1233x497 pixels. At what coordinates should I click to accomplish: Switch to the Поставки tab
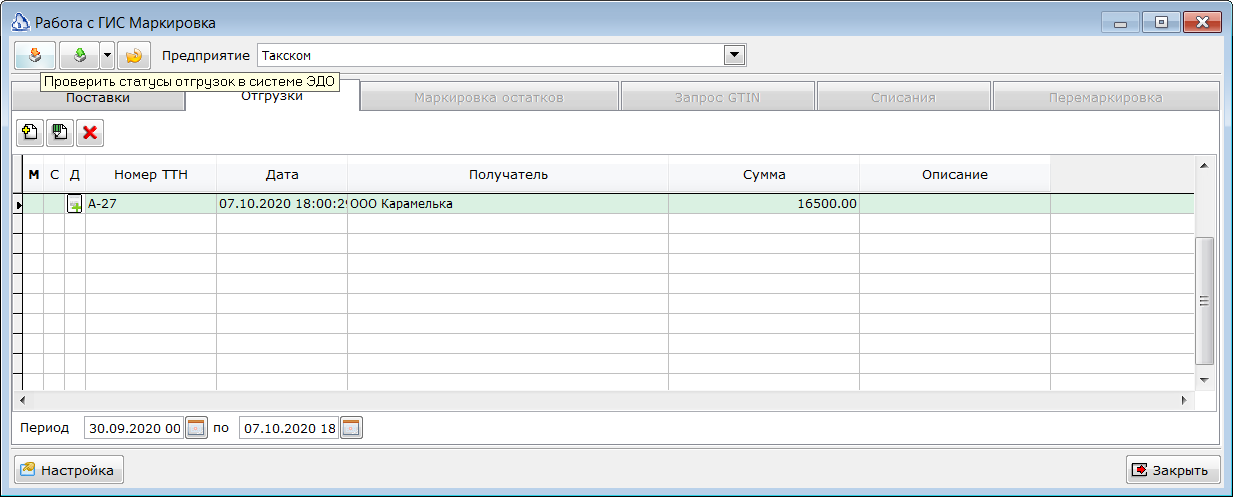click(x=98, y=98)
